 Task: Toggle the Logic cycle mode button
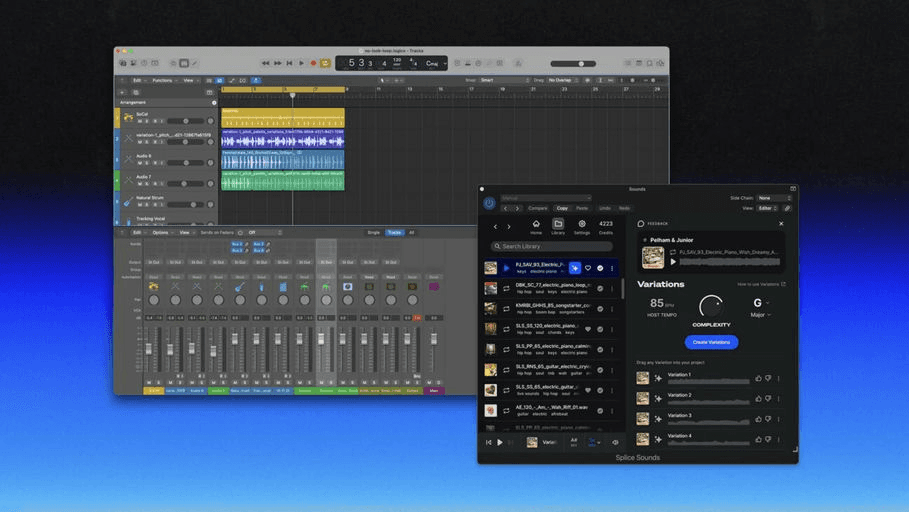(324, 63)
